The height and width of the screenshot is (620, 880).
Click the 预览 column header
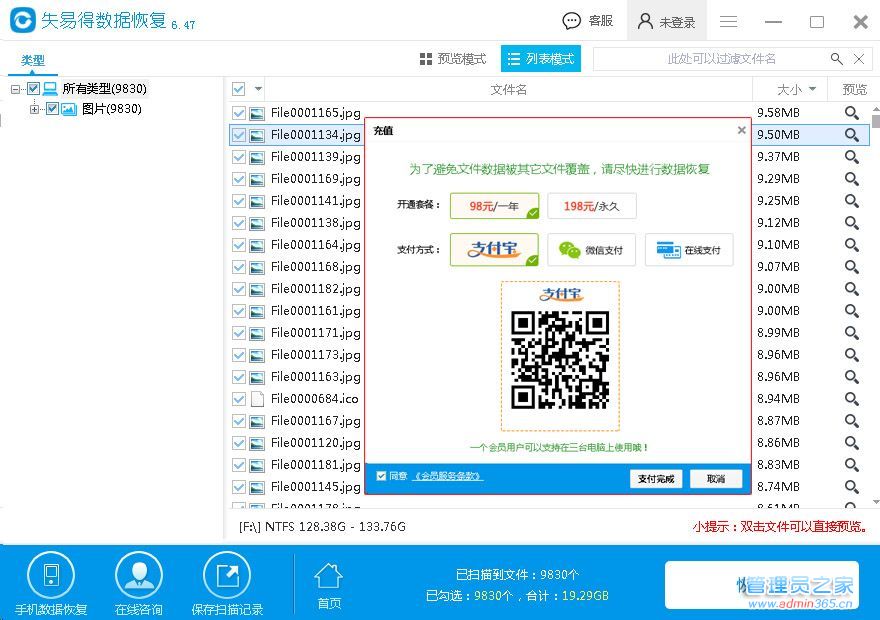coord(854,89)
